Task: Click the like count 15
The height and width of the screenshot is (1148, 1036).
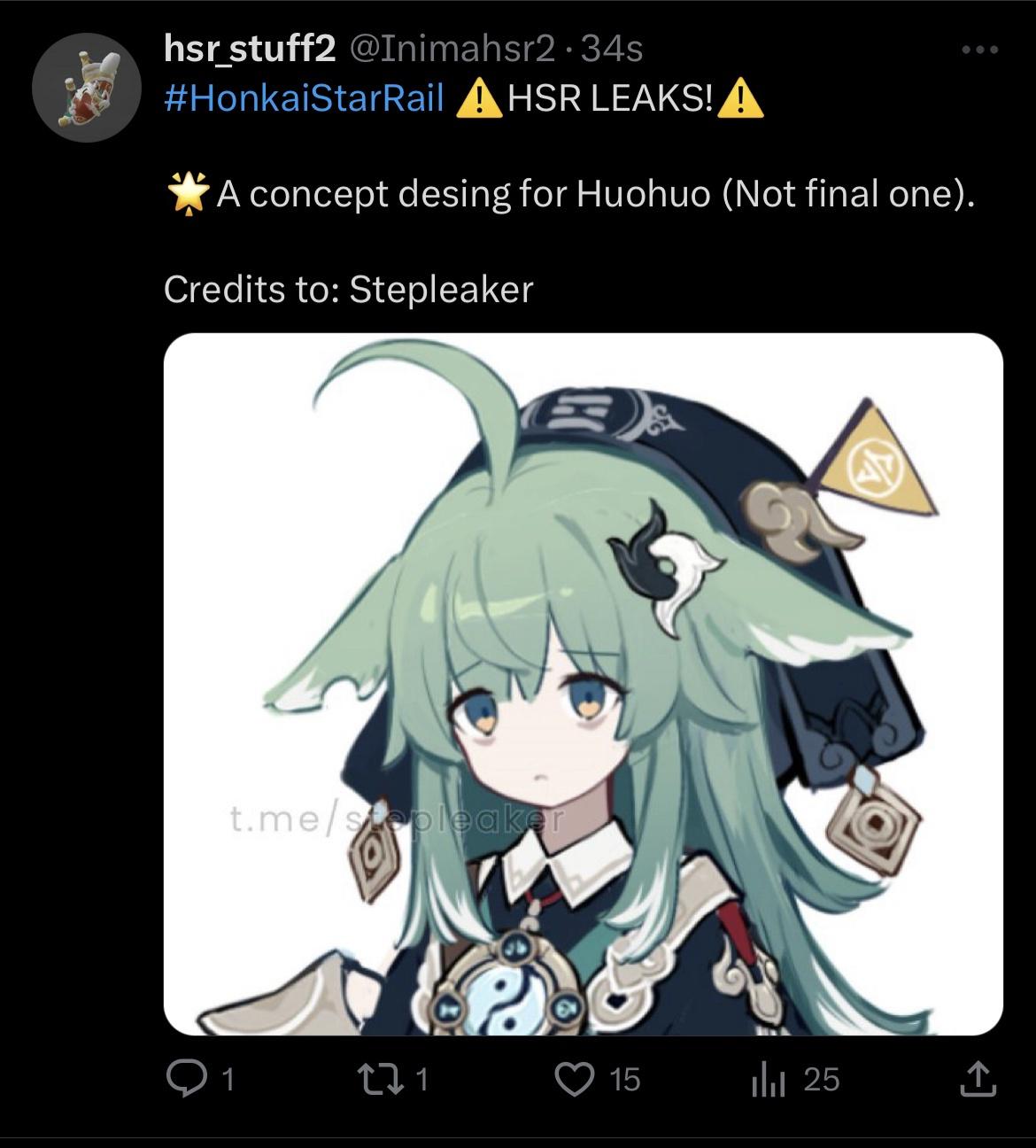Action: click(624, 1079)
